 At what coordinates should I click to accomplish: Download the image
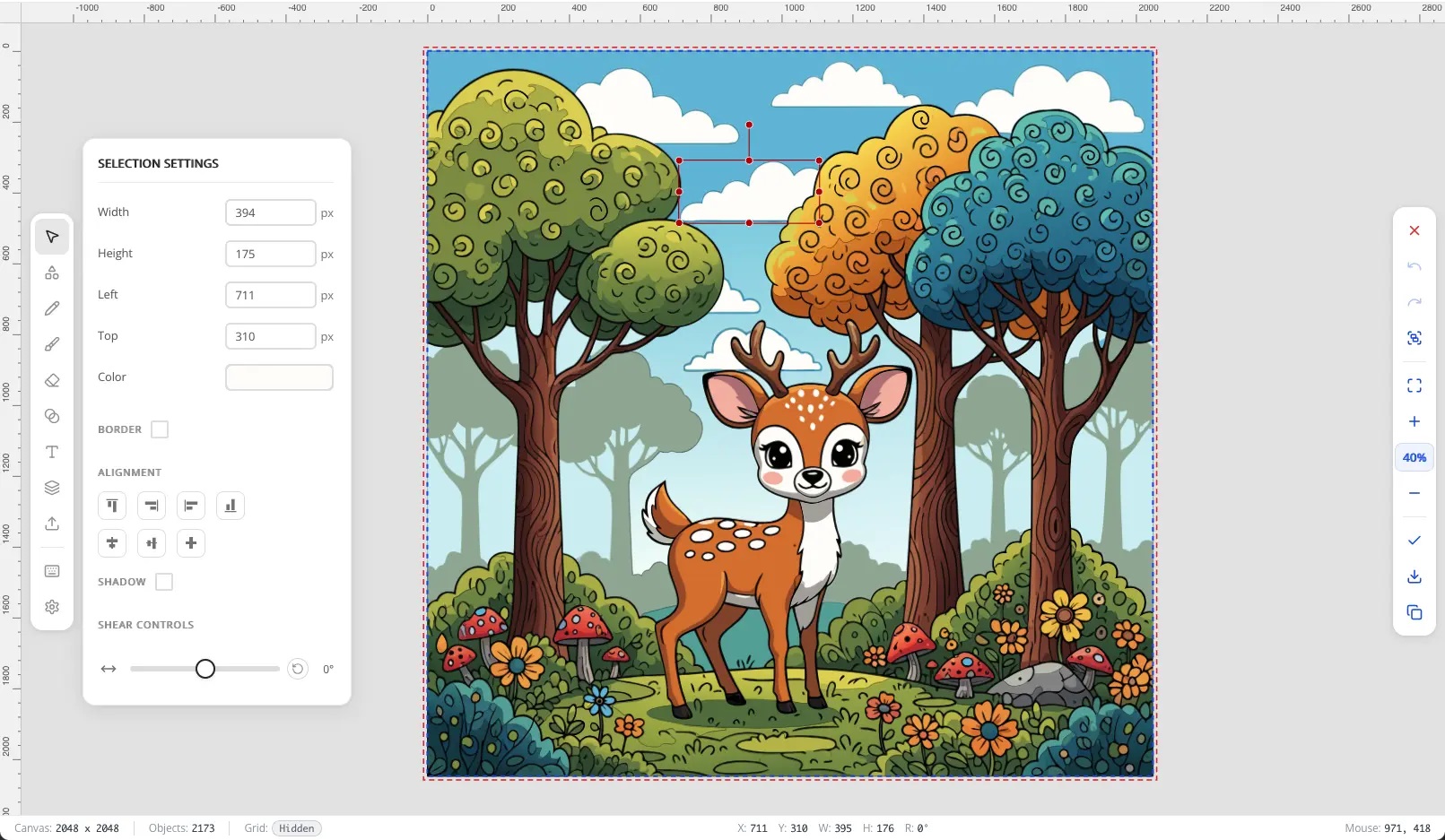pyautogui.click(x=1415, y=576)
